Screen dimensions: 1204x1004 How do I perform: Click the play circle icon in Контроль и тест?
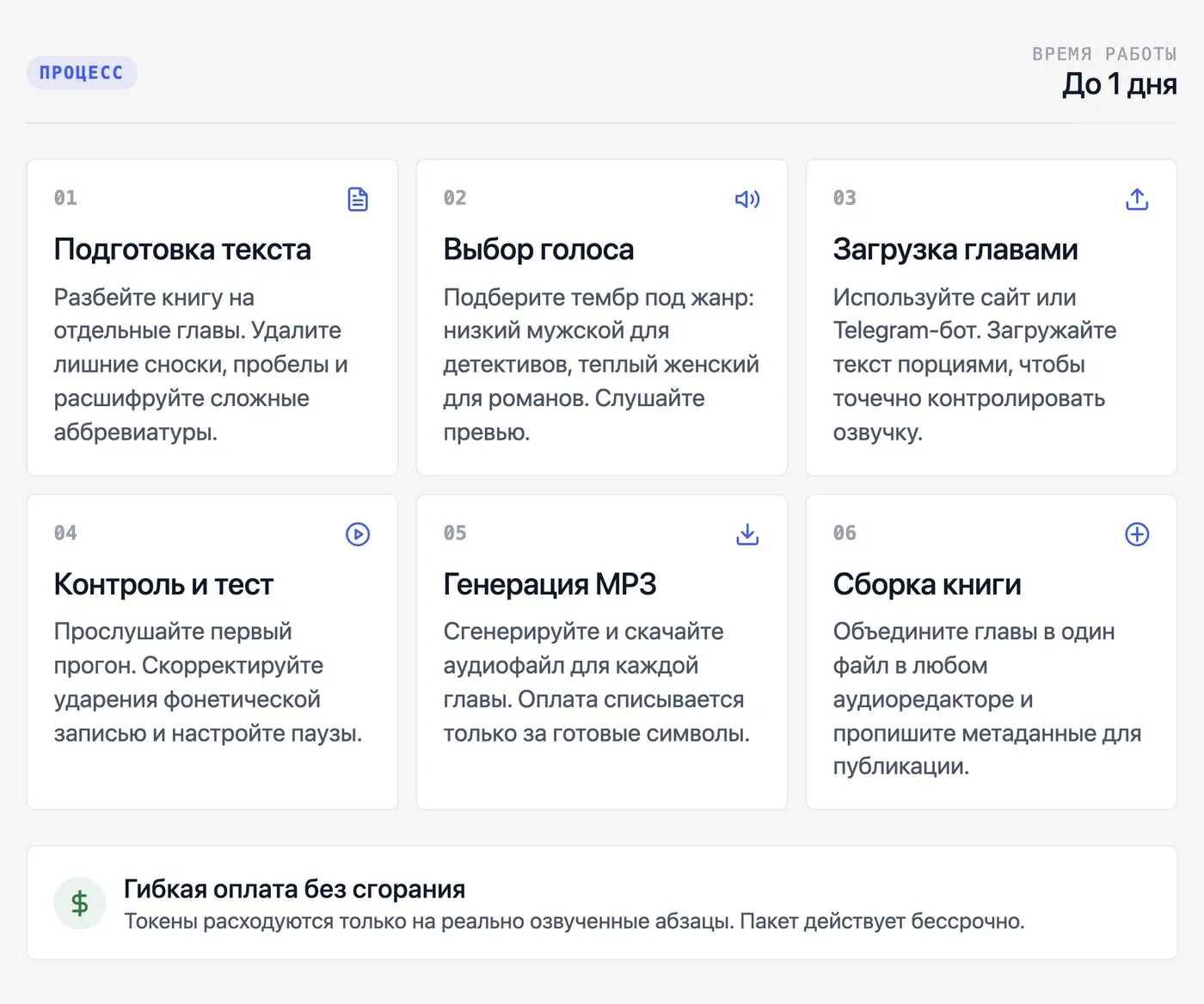click(x=358, y=534)
